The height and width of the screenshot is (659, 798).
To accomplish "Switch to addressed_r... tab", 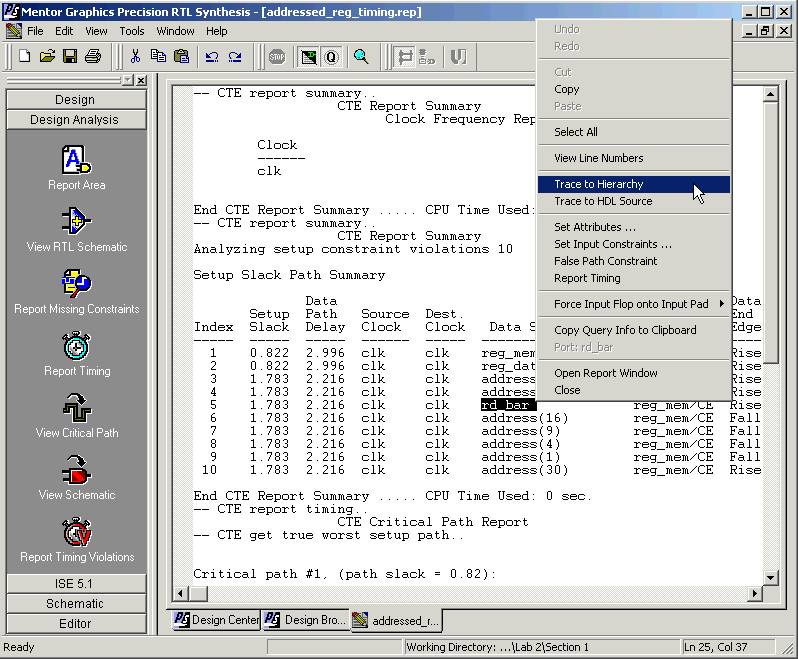I will [396, 620].
